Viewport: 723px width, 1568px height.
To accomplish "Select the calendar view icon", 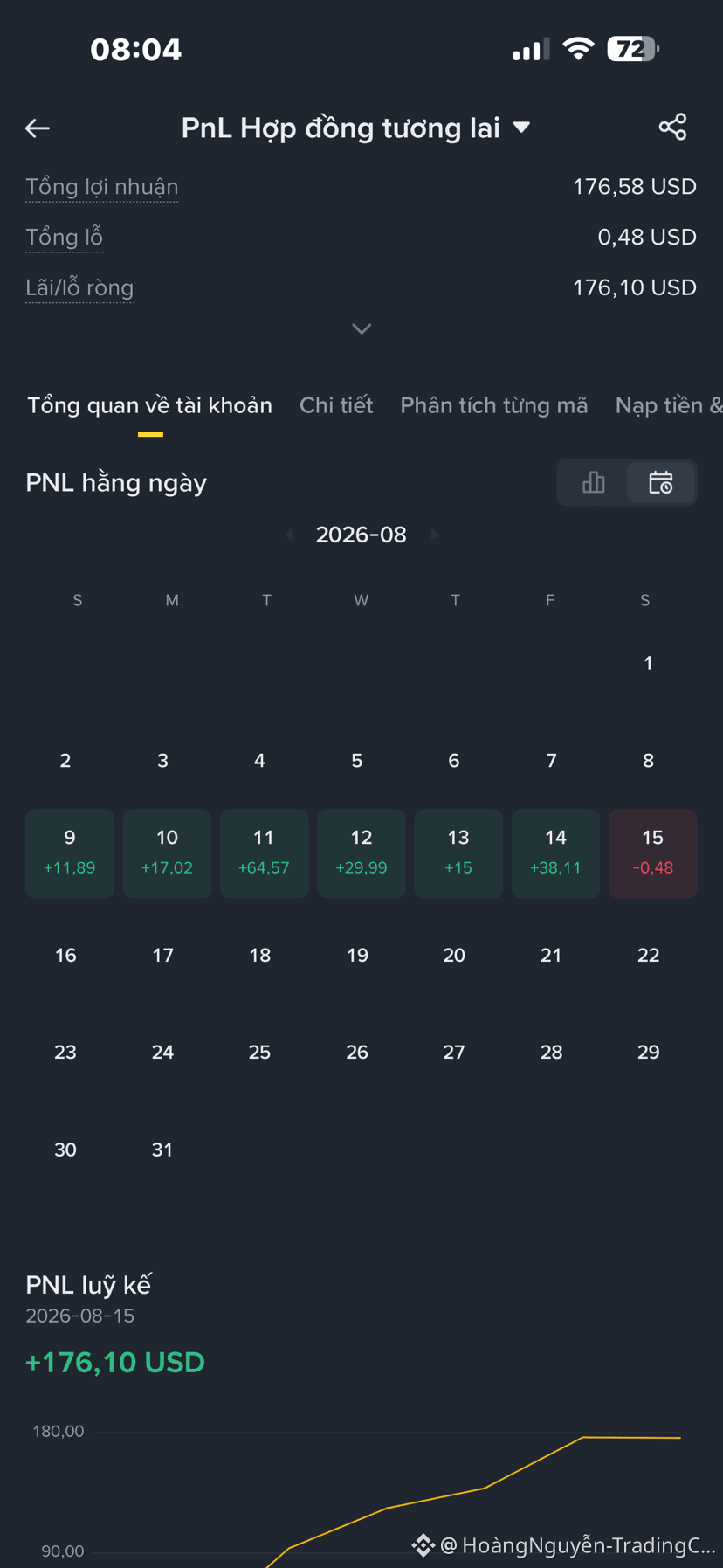I will point(661,482).
